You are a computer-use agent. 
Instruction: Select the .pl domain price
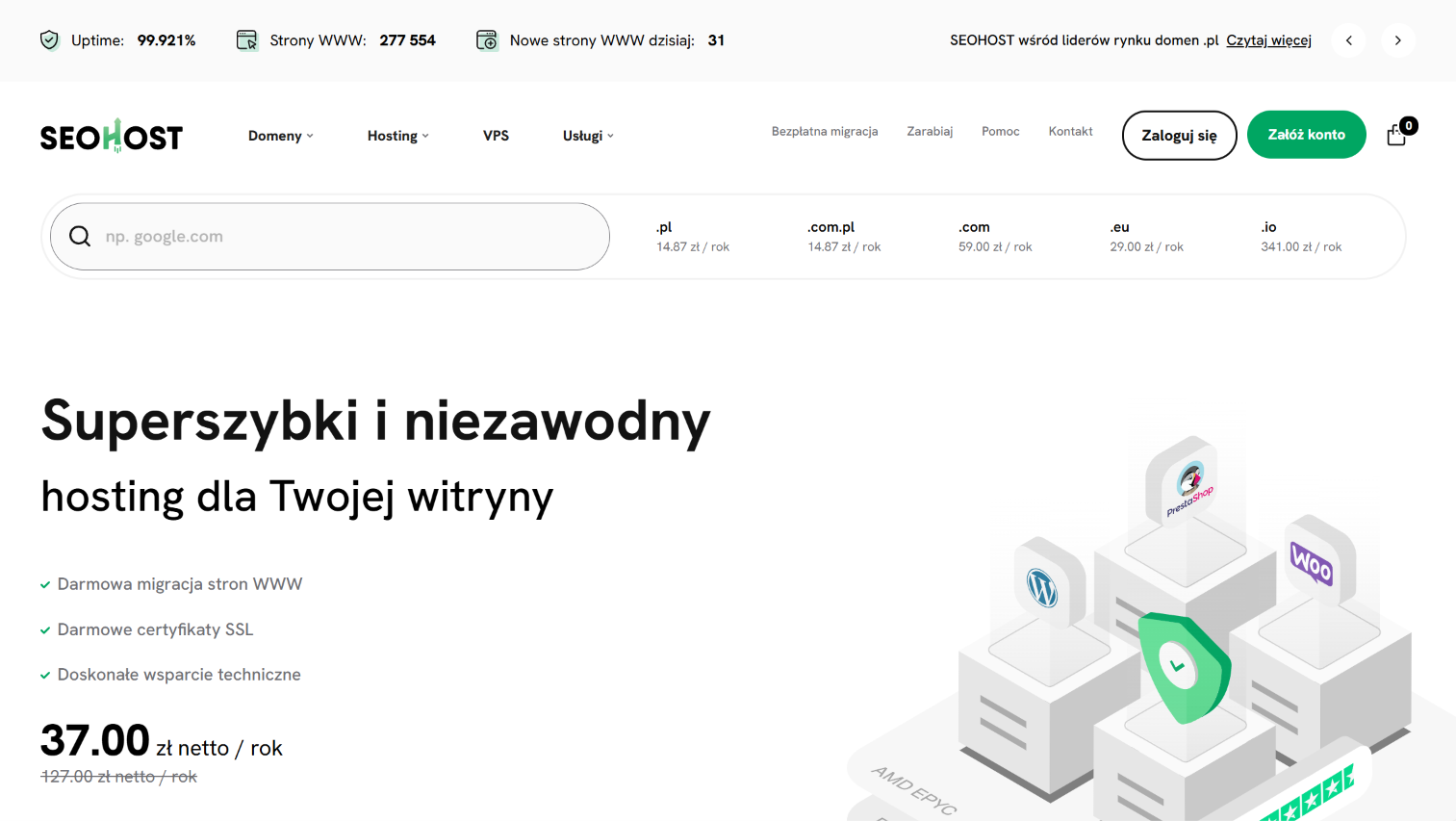tap(693, 237)
